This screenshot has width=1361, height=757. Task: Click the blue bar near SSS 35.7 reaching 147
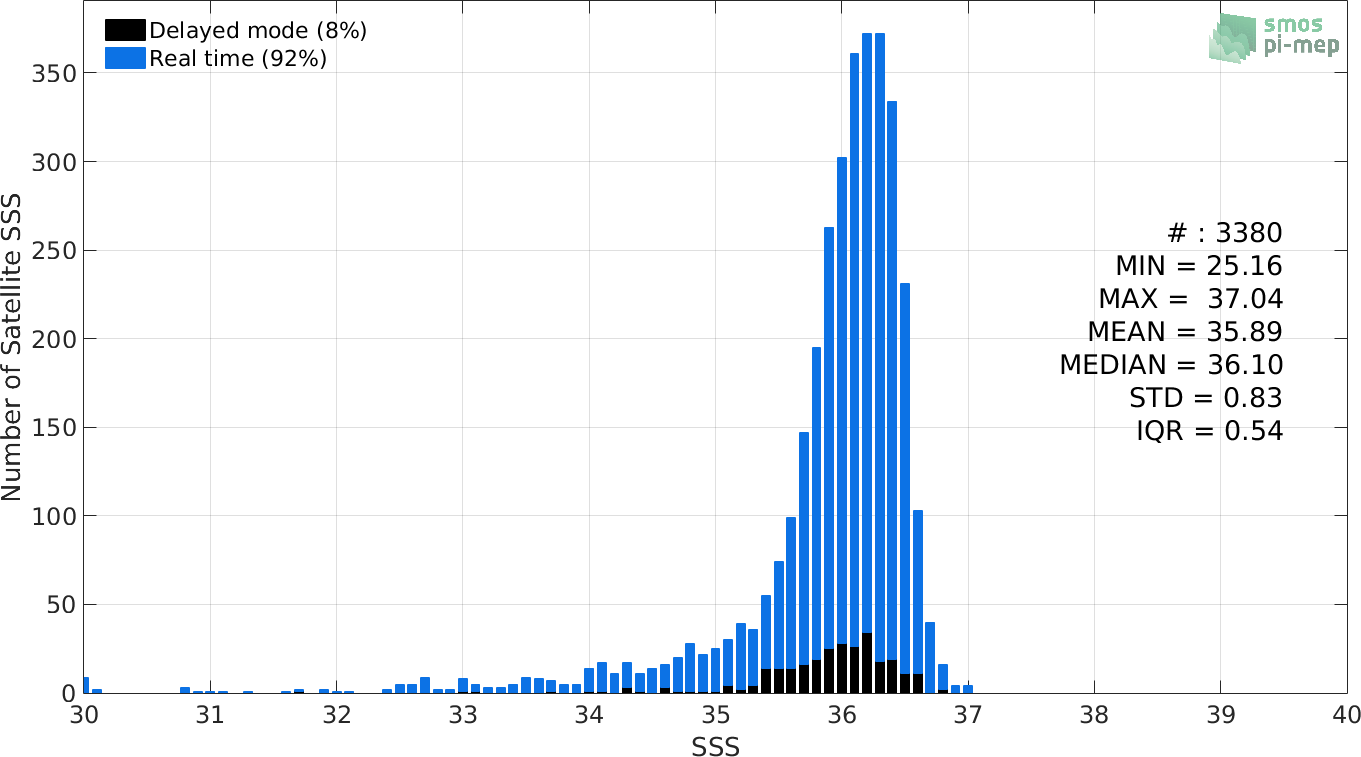804,548
